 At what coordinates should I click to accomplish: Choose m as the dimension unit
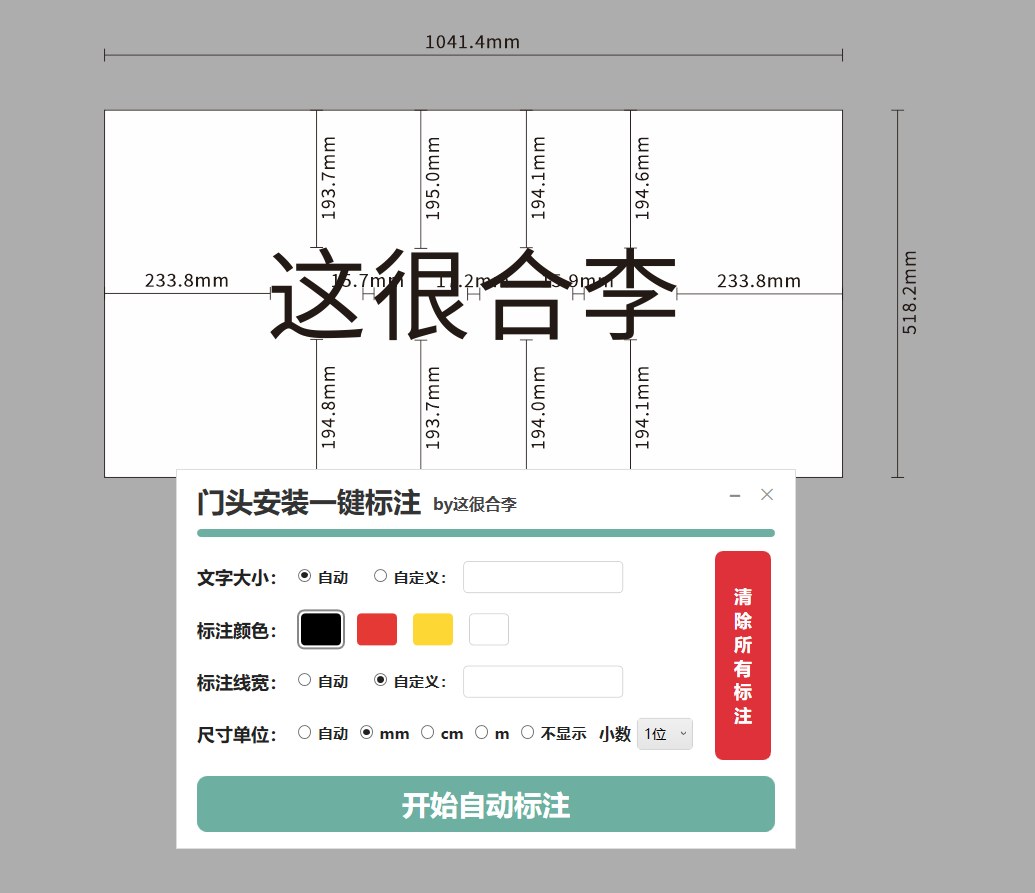point(482,732)
